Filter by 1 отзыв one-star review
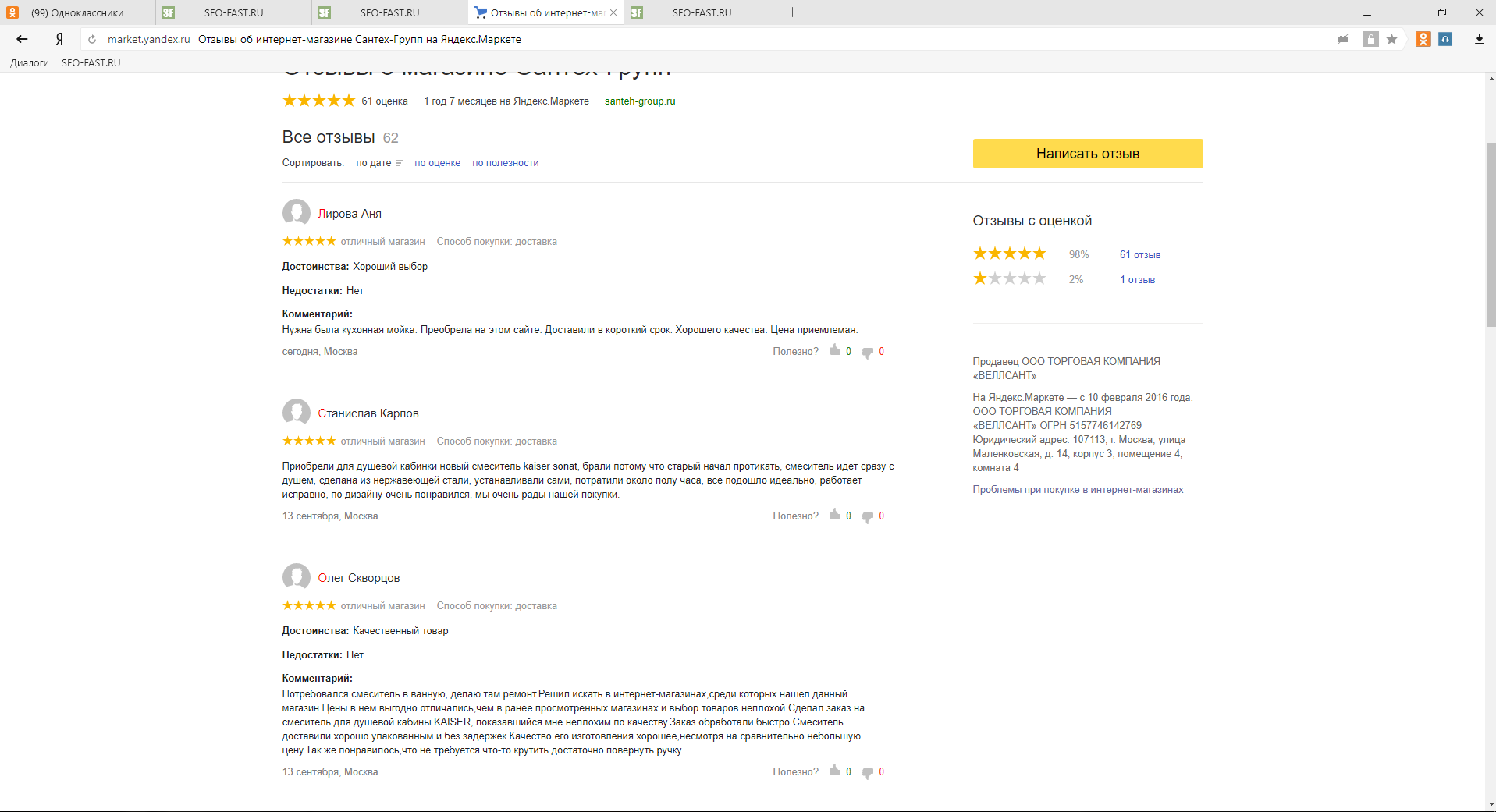The width and height of the screenshot is (1496, 812). (1138, 280)
